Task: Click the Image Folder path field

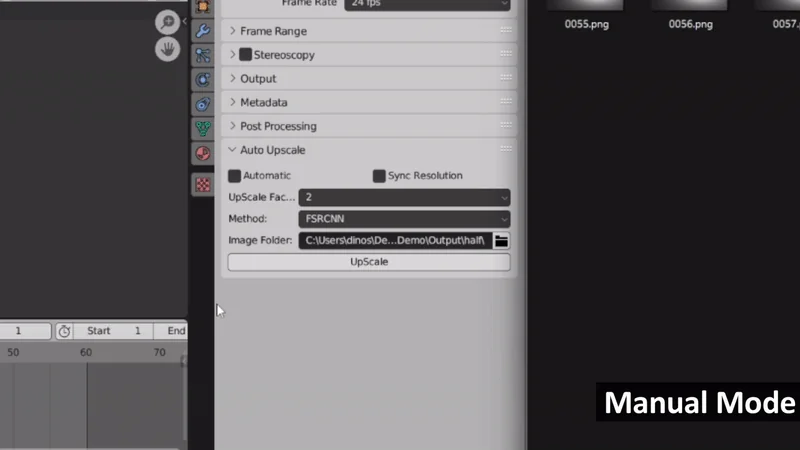Action: 395,241
